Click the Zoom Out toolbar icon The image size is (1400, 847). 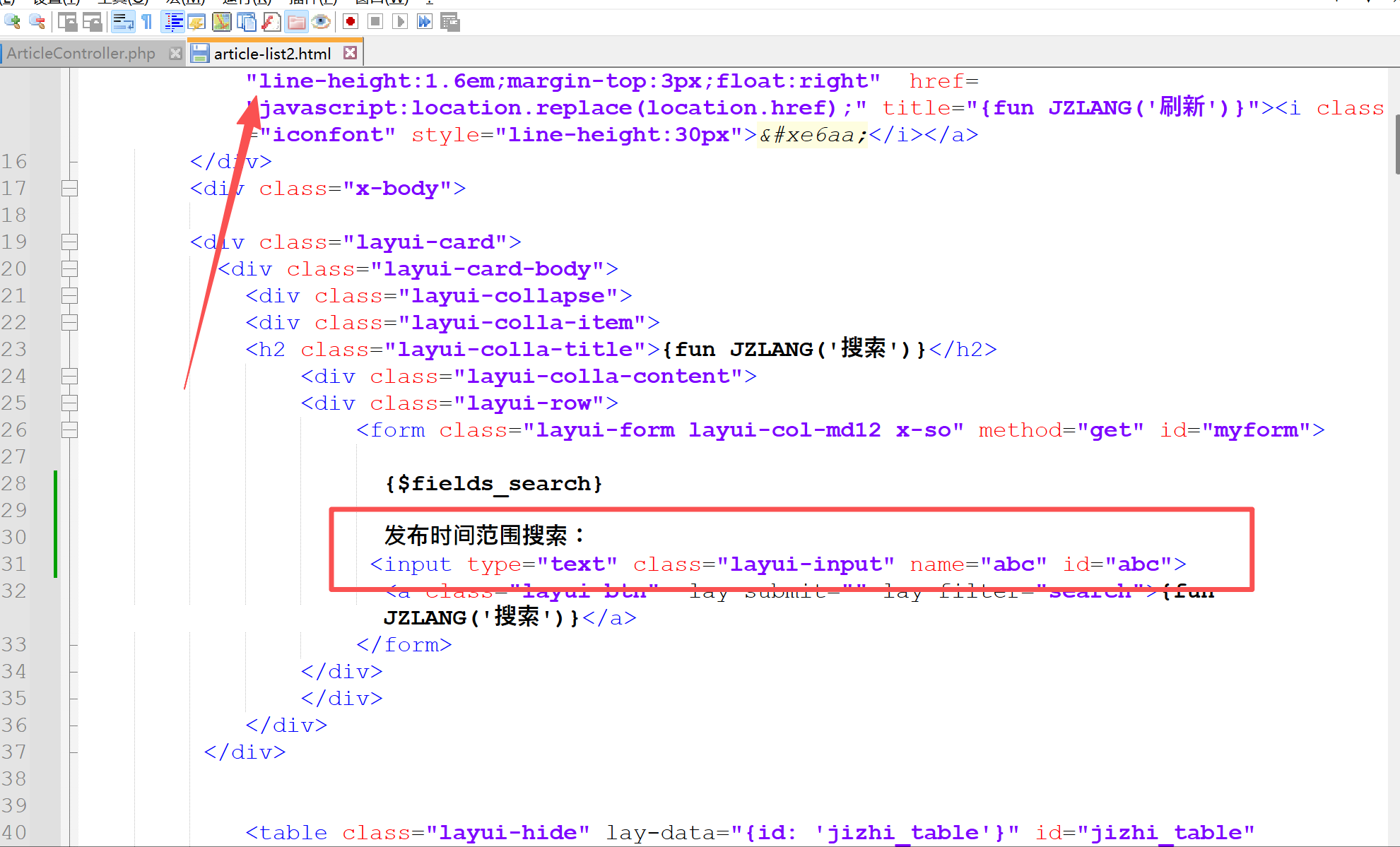pos(37,22)
